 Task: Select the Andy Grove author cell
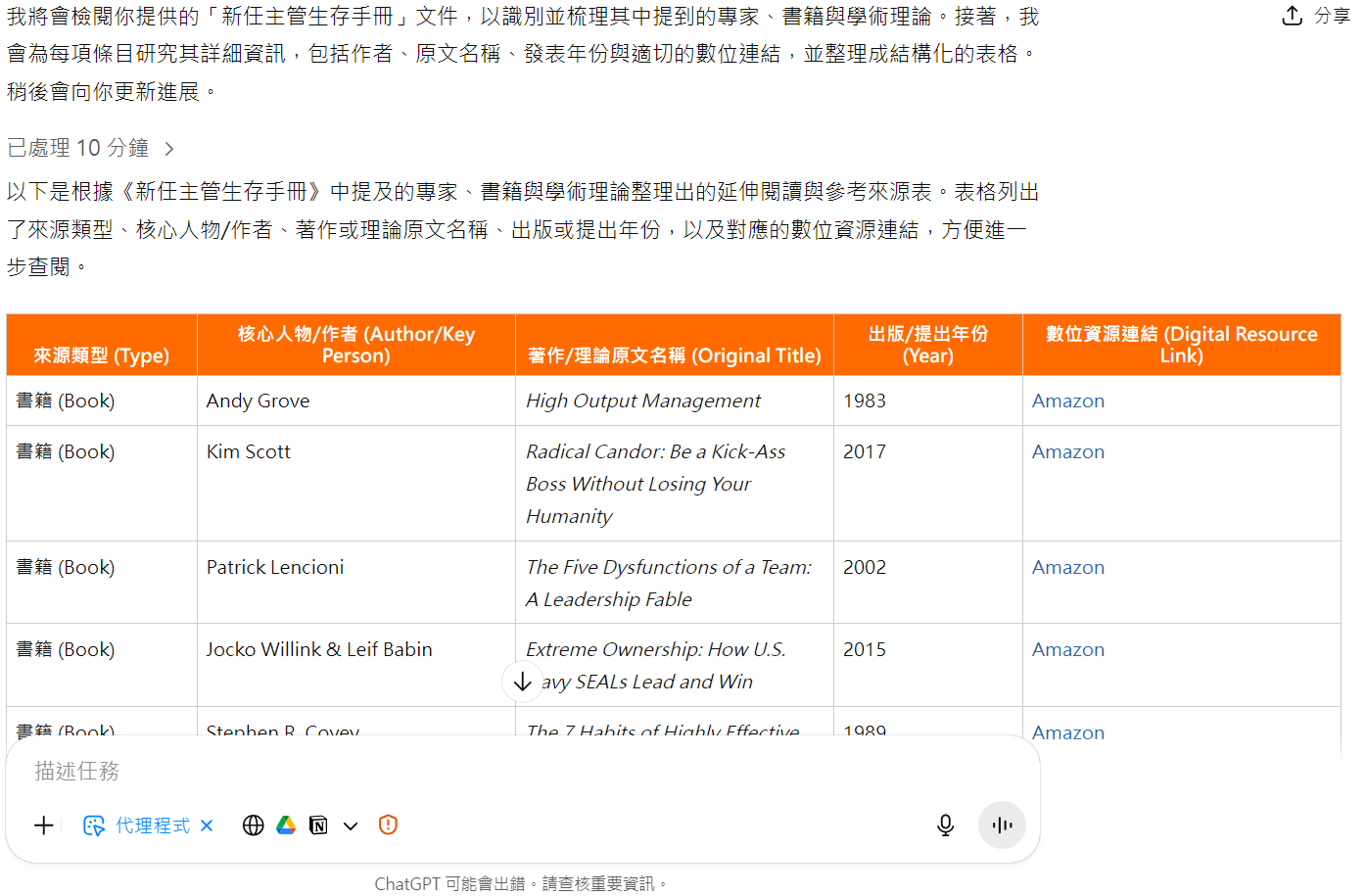[x=356, y=401]
